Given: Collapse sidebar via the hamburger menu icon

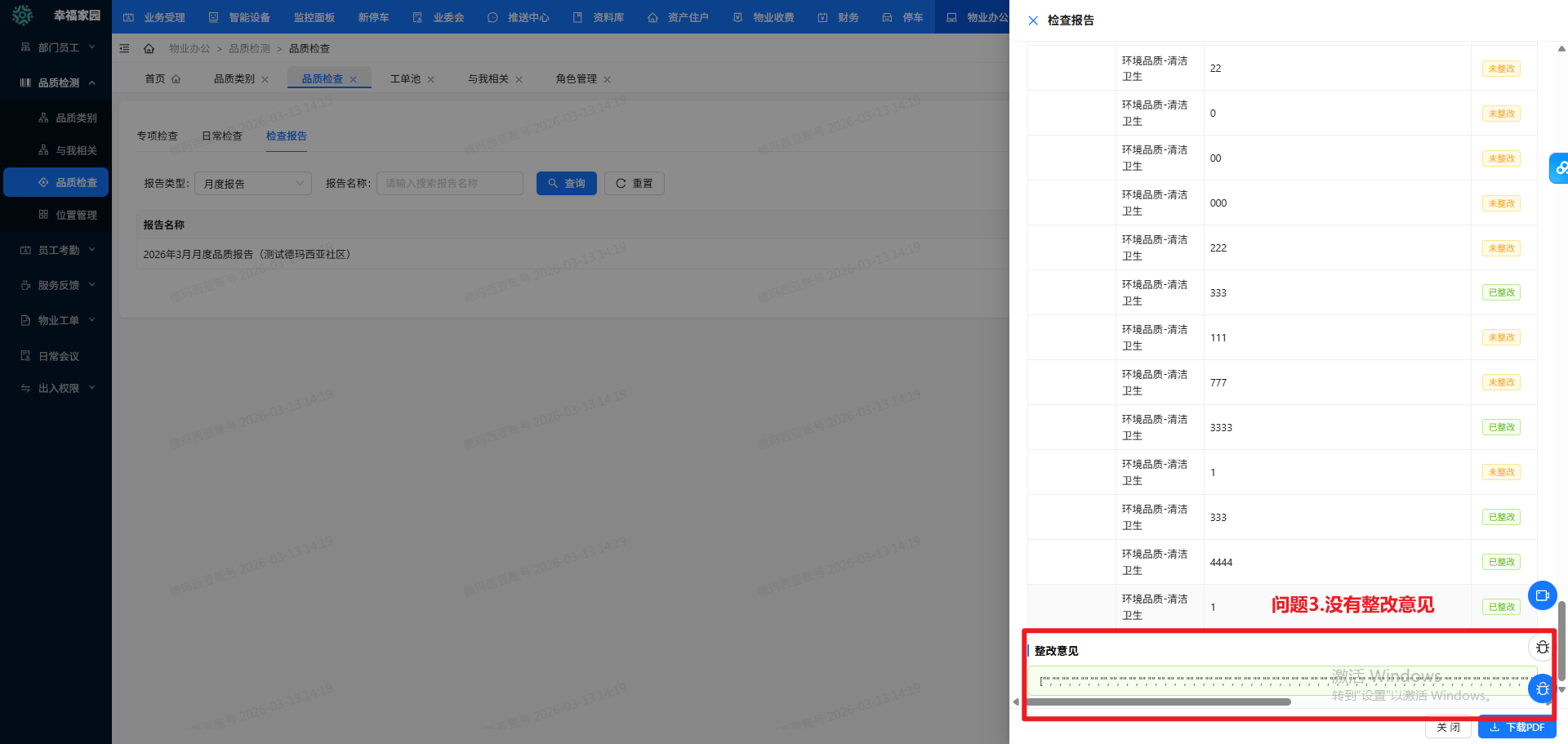Looking at the screenshot, I should [x=125, y=49].
